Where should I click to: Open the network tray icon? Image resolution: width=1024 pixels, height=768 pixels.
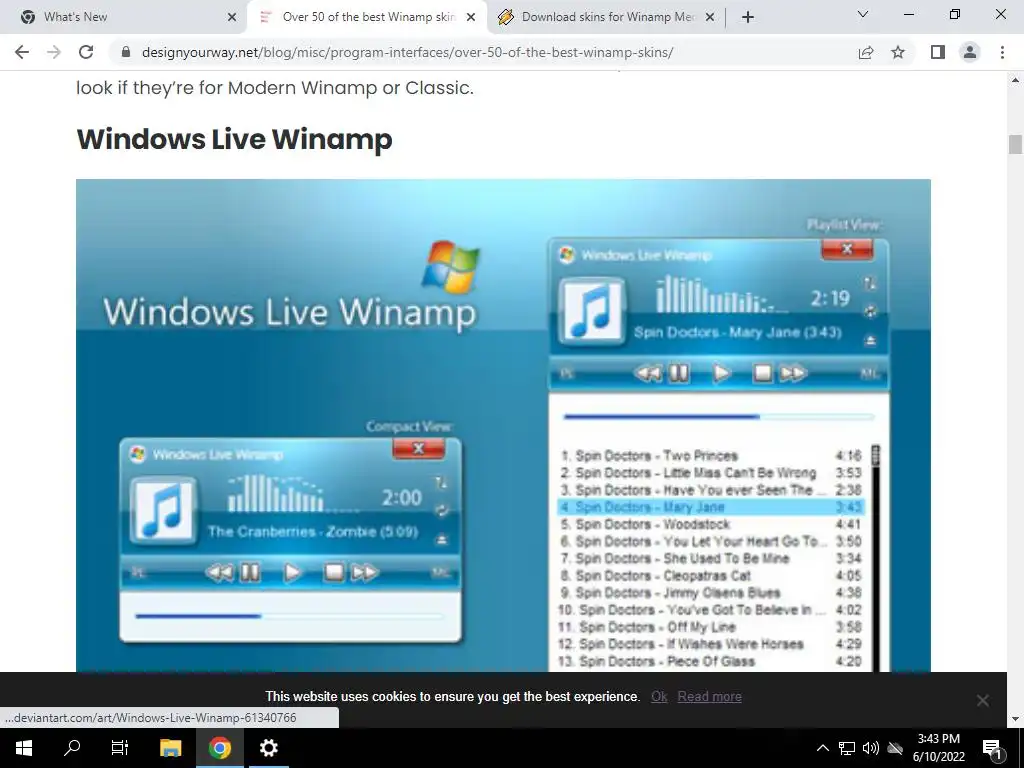tap(847, 748)
